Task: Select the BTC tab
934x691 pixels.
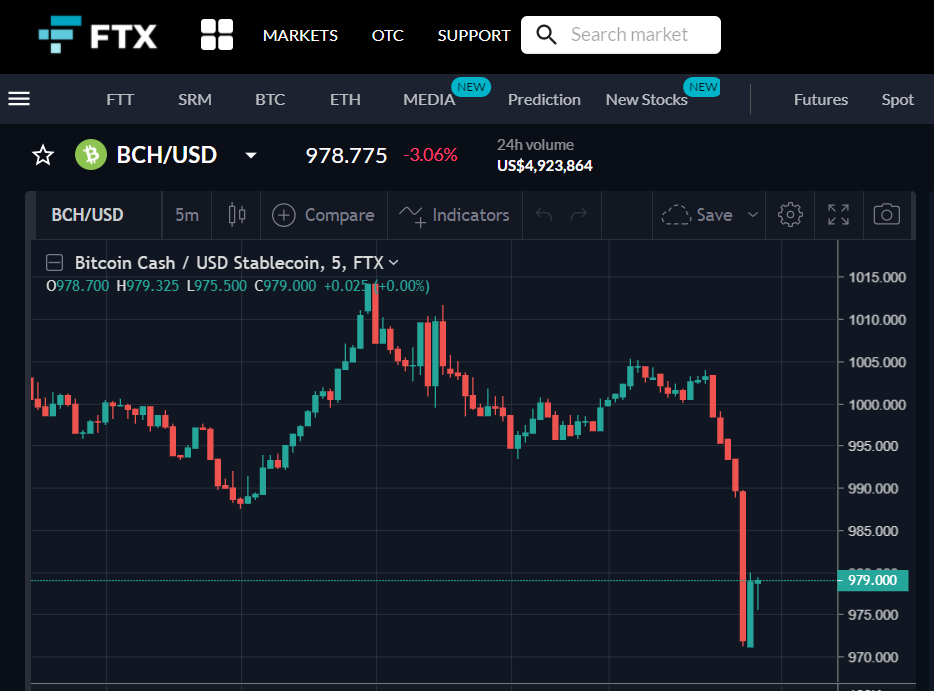Action: pos(270,99)
